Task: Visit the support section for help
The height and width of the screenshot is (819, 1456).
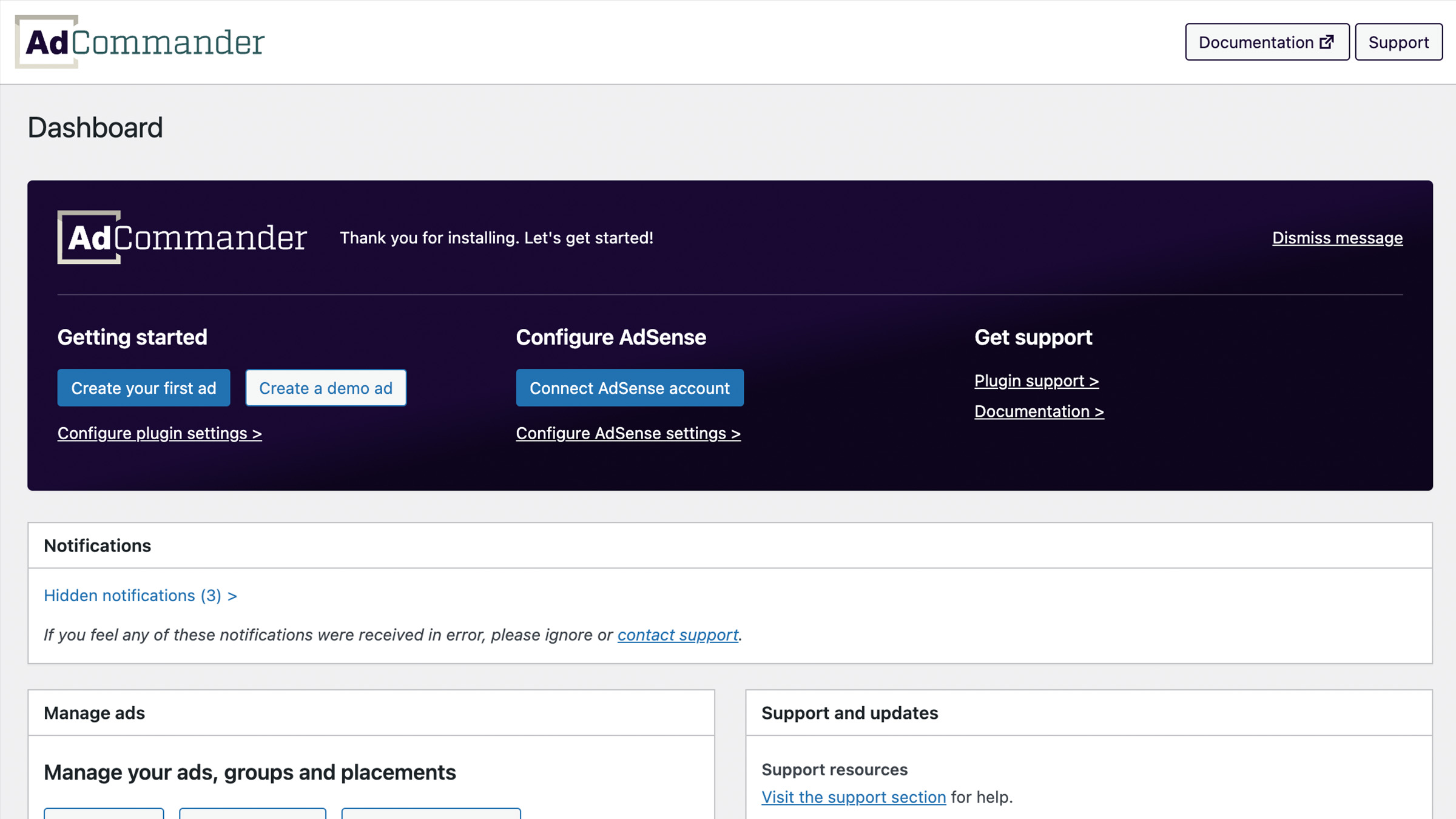Action: pyautogui.click(x=854, y=797)
